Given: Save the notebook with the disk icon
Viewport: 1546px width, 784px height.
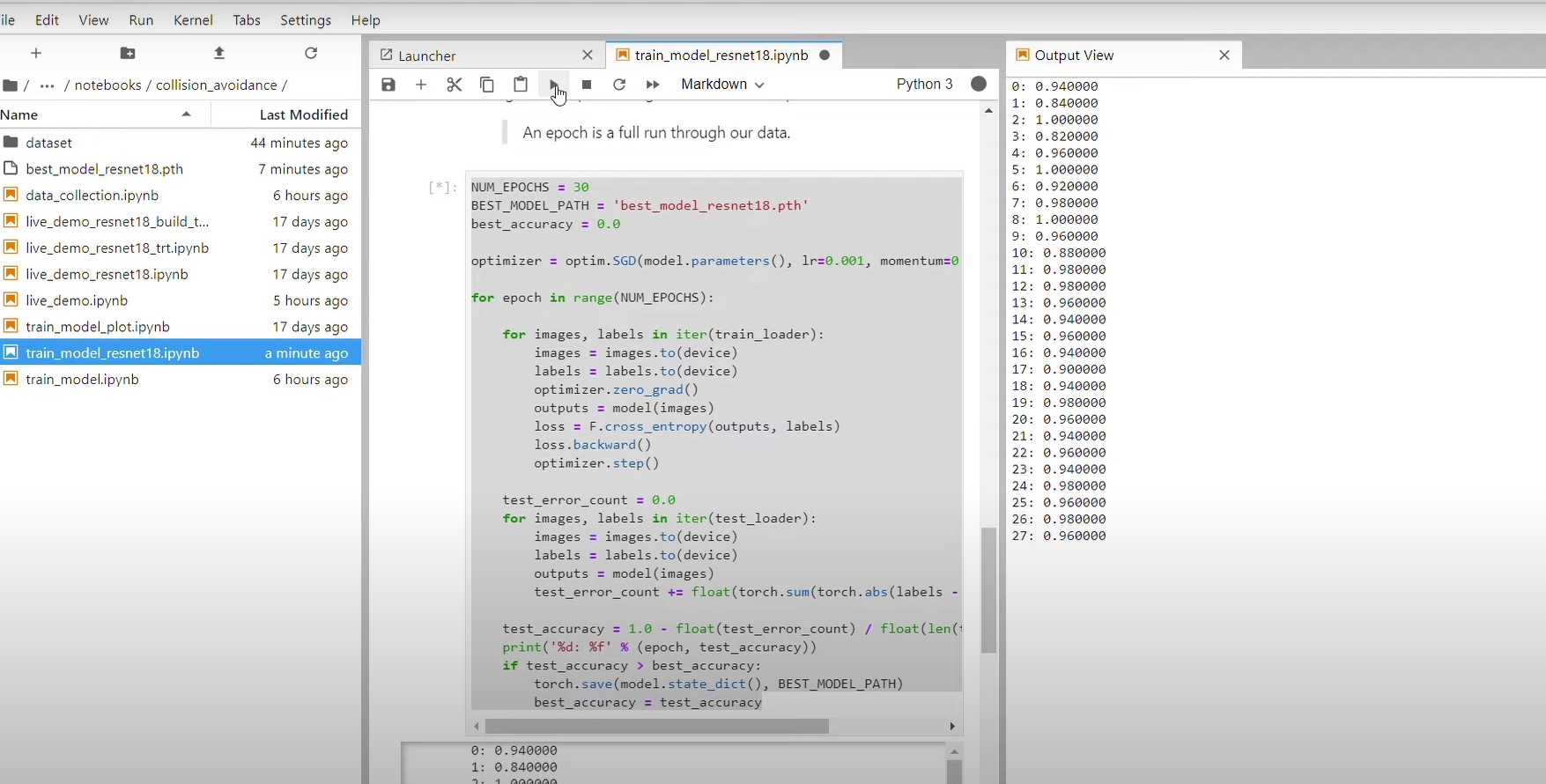Looking at the screenshot, I should (388, 85).
